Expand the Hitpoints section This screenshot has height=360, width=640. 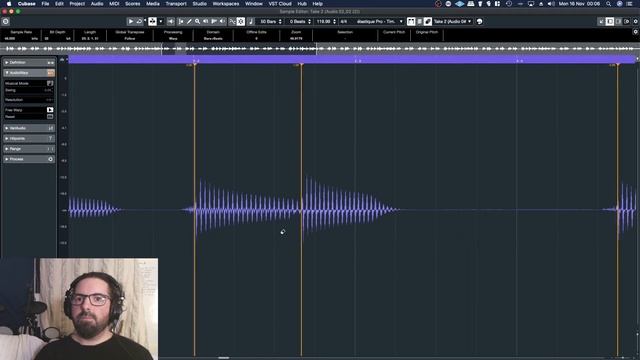point(29,138)
